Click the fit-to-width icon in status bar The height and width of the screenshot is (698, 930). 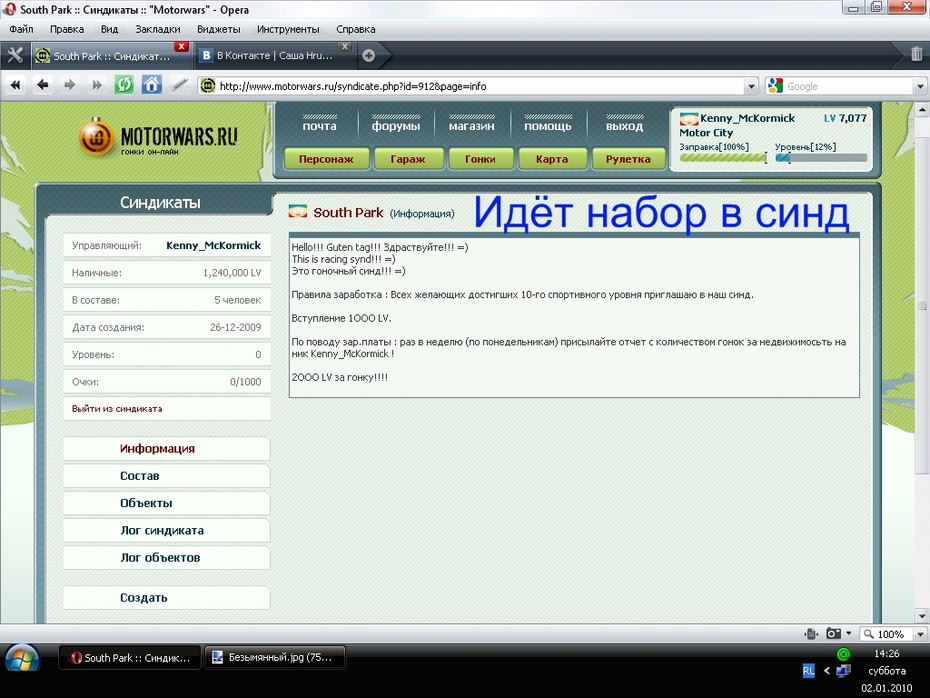coord(812,634)
